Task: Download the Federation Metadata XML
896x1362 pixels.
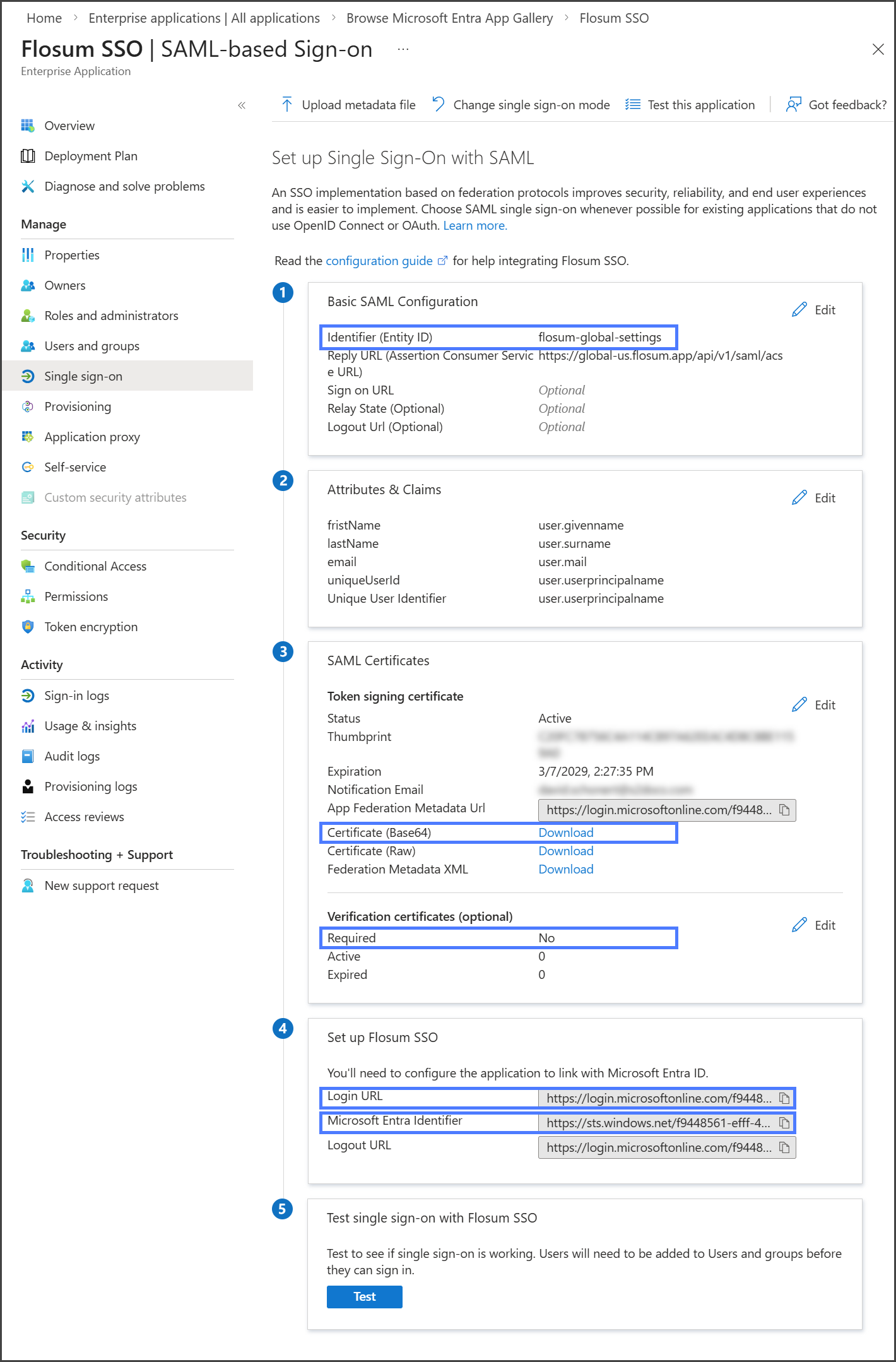Action: coord(565,869)
